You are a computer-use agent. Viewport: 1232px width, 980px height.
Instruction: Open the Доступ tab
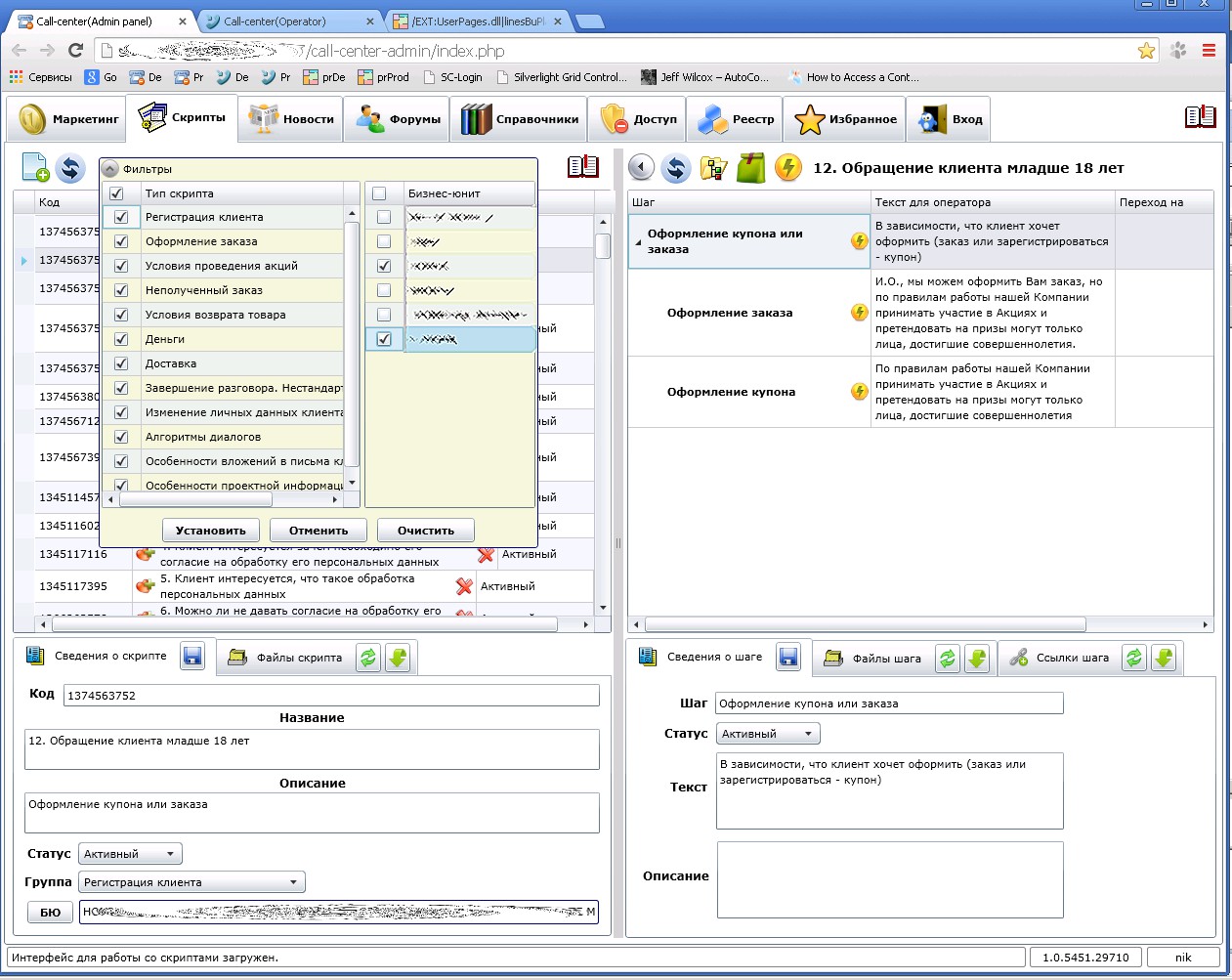(639, 119)
